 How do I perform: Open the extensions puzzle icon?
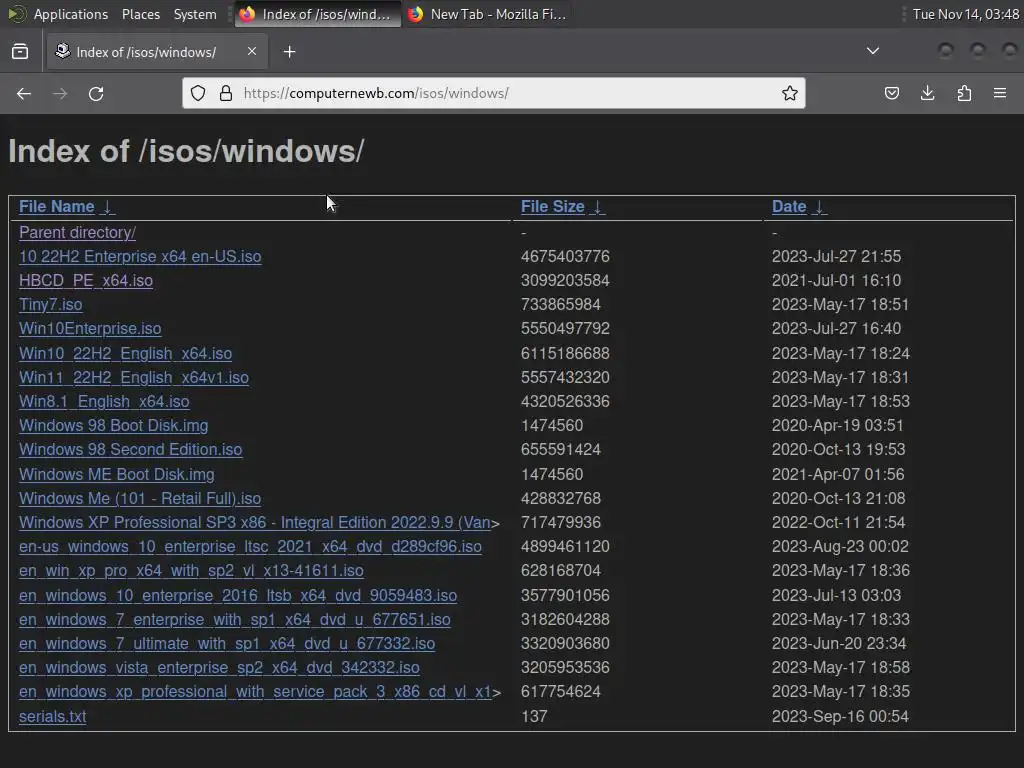(964, 93)
